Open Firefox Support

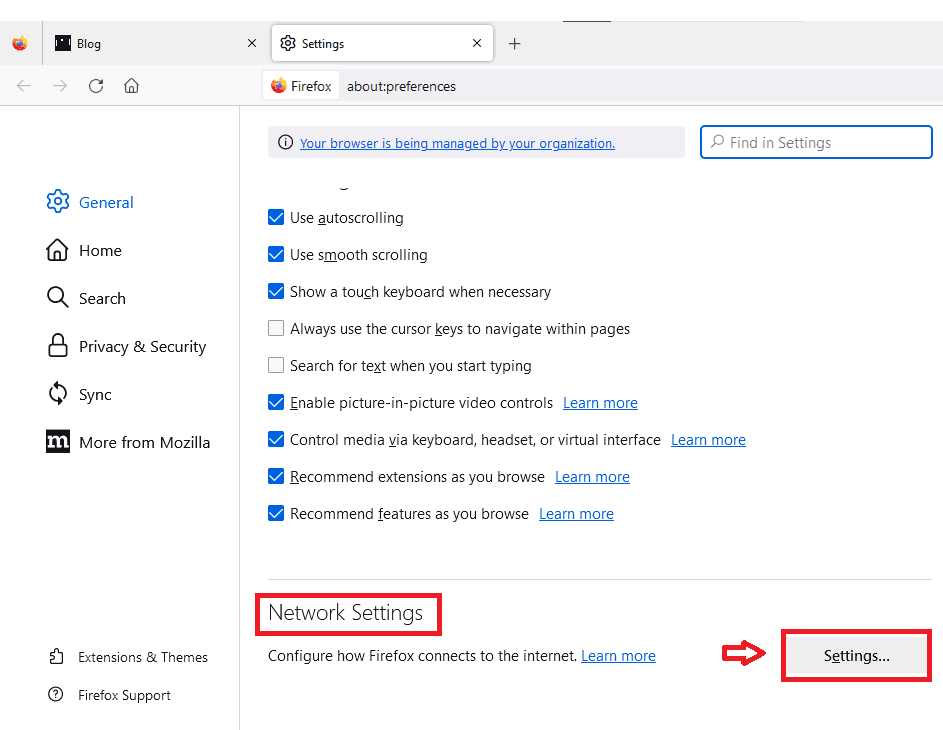coord(124,695)
